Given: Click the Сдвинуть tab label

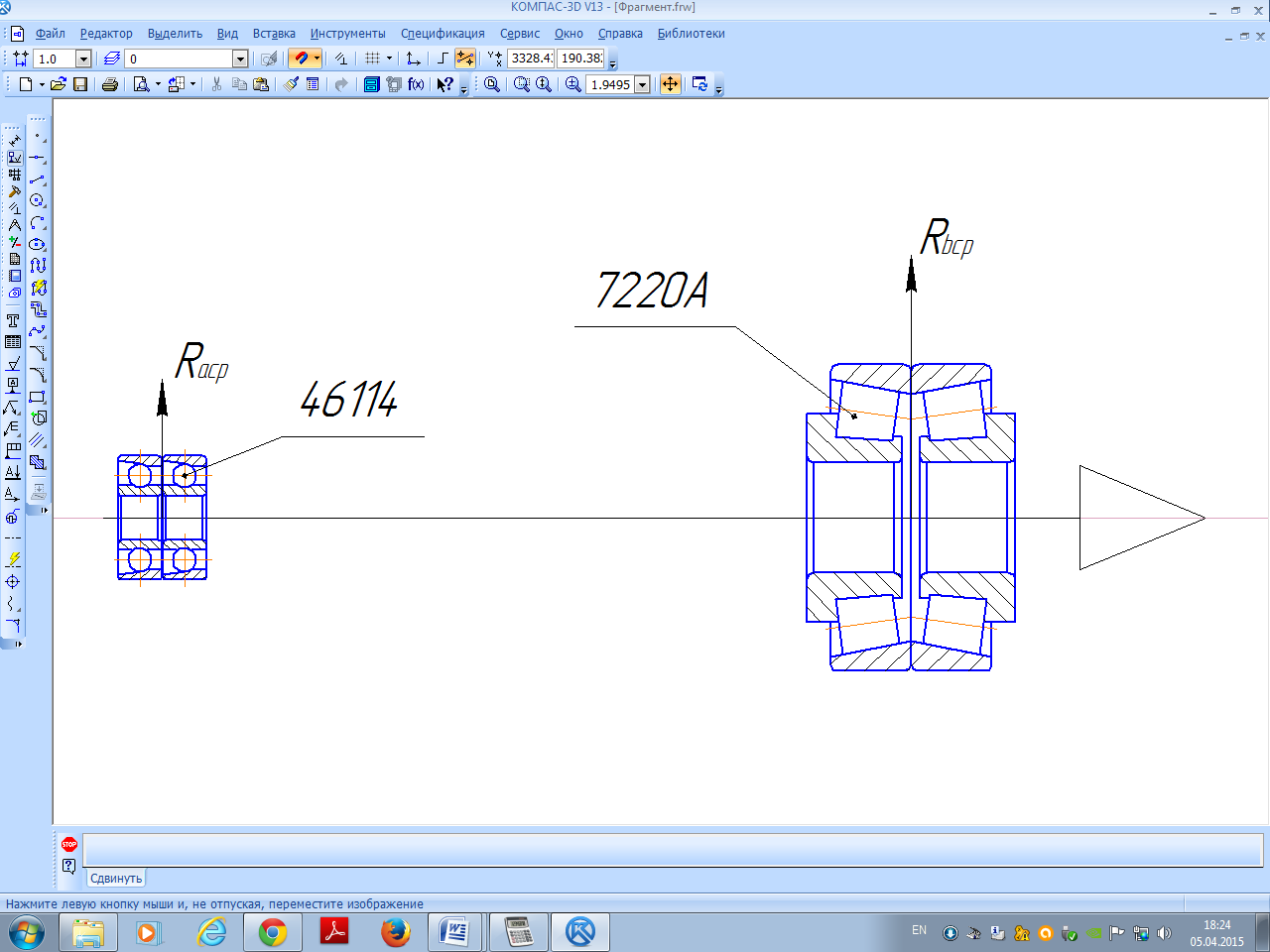Looking at the screenshot, I should coord(116,879).
